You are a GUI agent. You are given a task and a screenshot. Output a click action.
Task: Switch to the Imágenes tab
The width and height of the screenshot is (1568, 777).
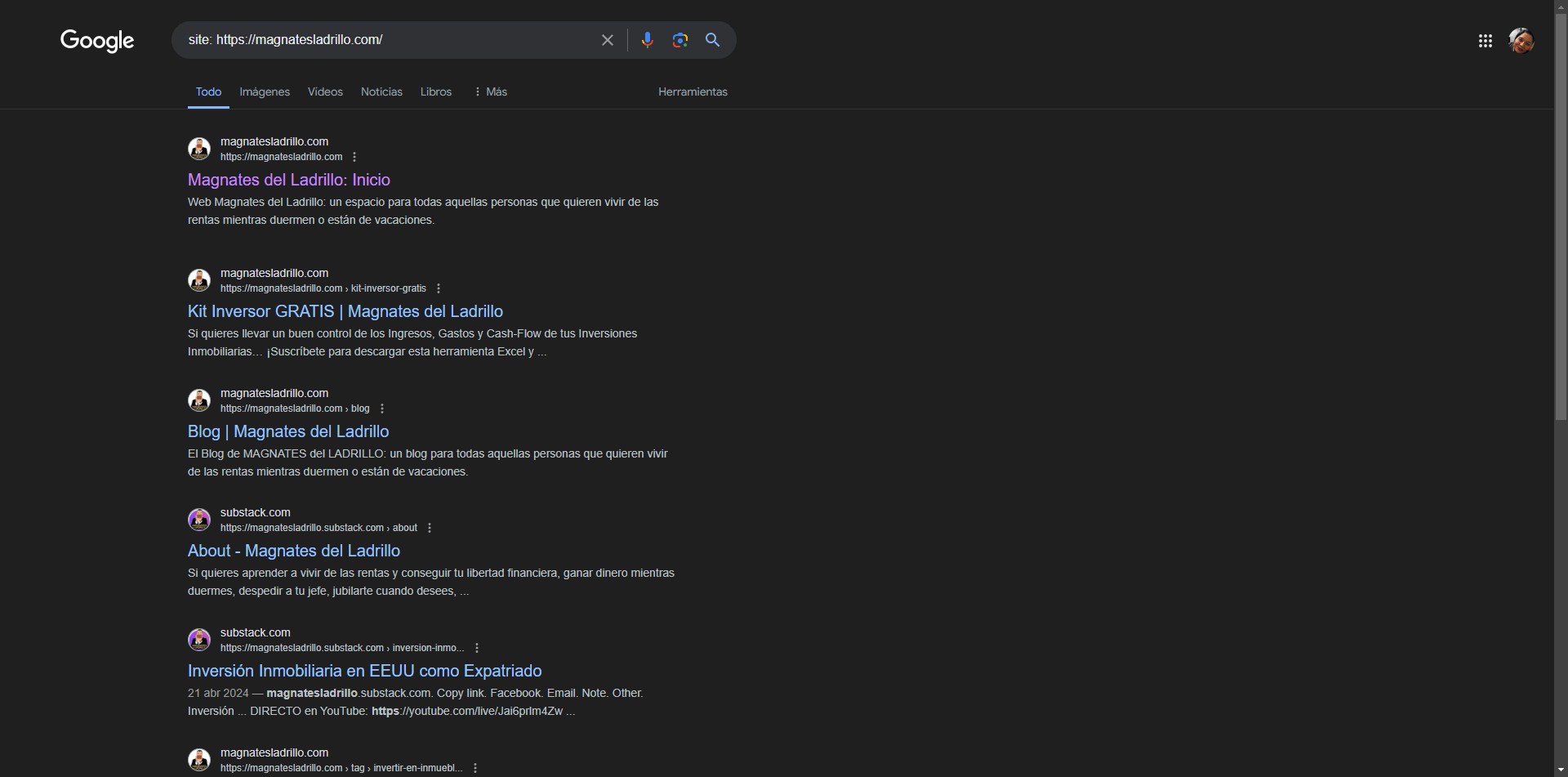click(265, 92)
